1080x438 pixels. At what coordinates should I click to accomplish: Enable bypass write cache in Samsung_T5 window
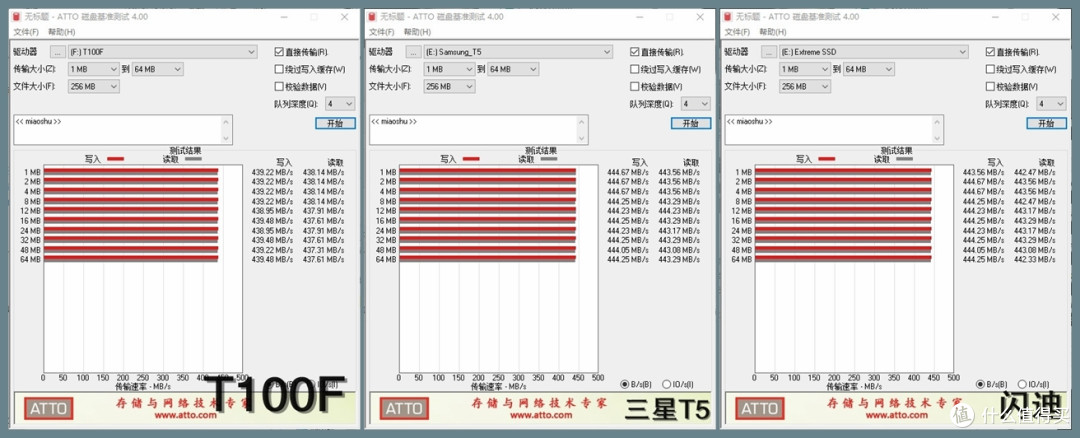pos(634,69)
